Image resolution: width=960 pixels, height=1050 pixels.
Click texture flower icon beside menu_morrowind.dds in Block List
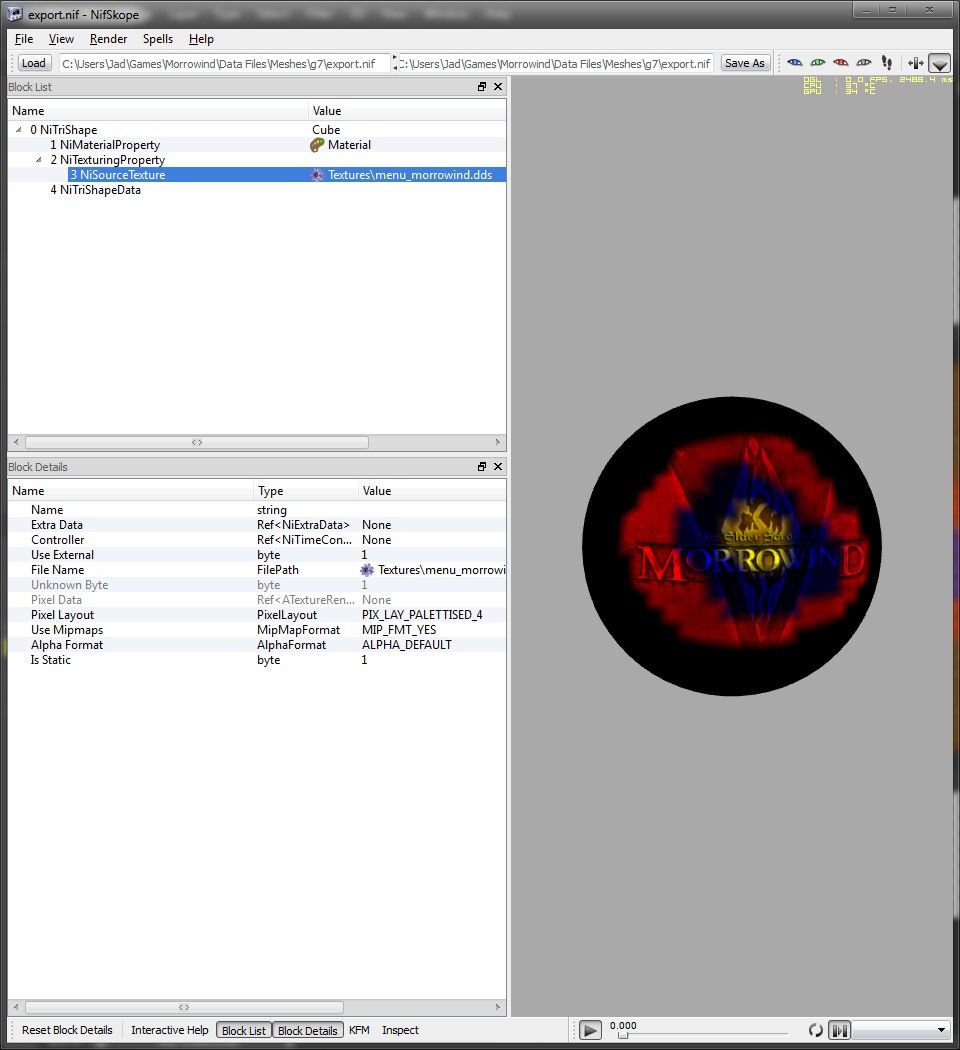317,175
